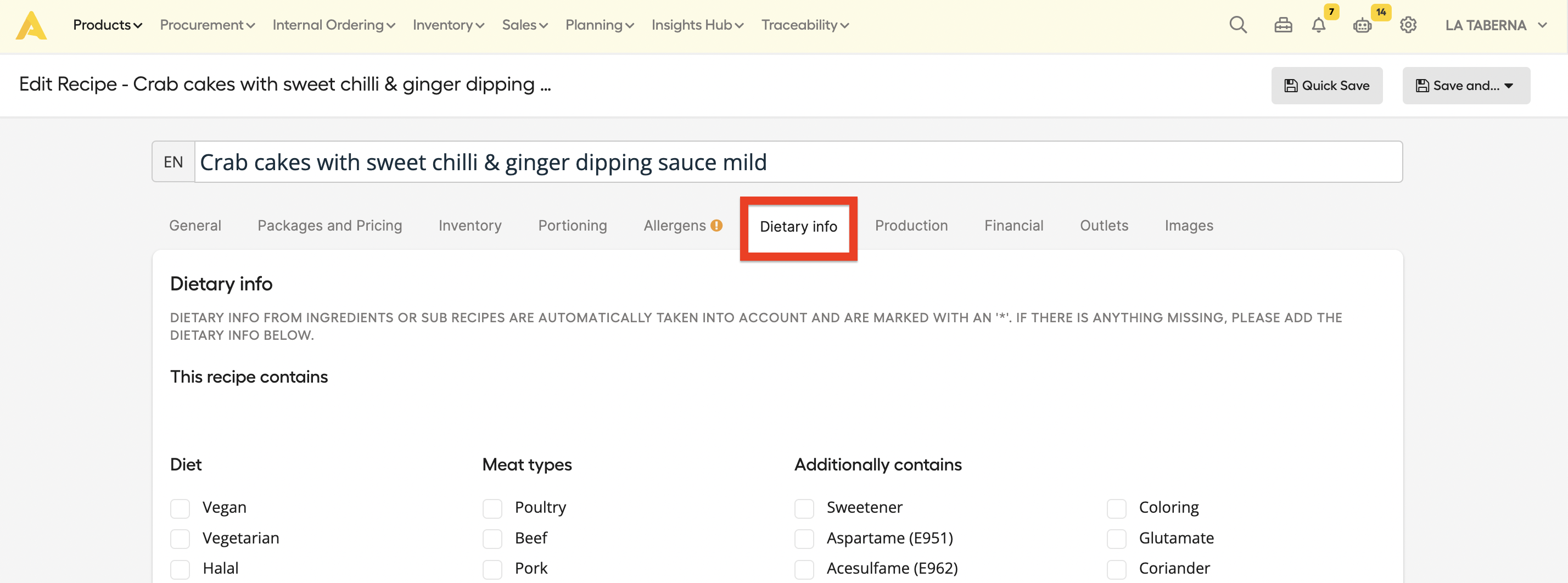Tick the Vegan checkbox
Screen dimensions: 1568x583
coord(180,508)
